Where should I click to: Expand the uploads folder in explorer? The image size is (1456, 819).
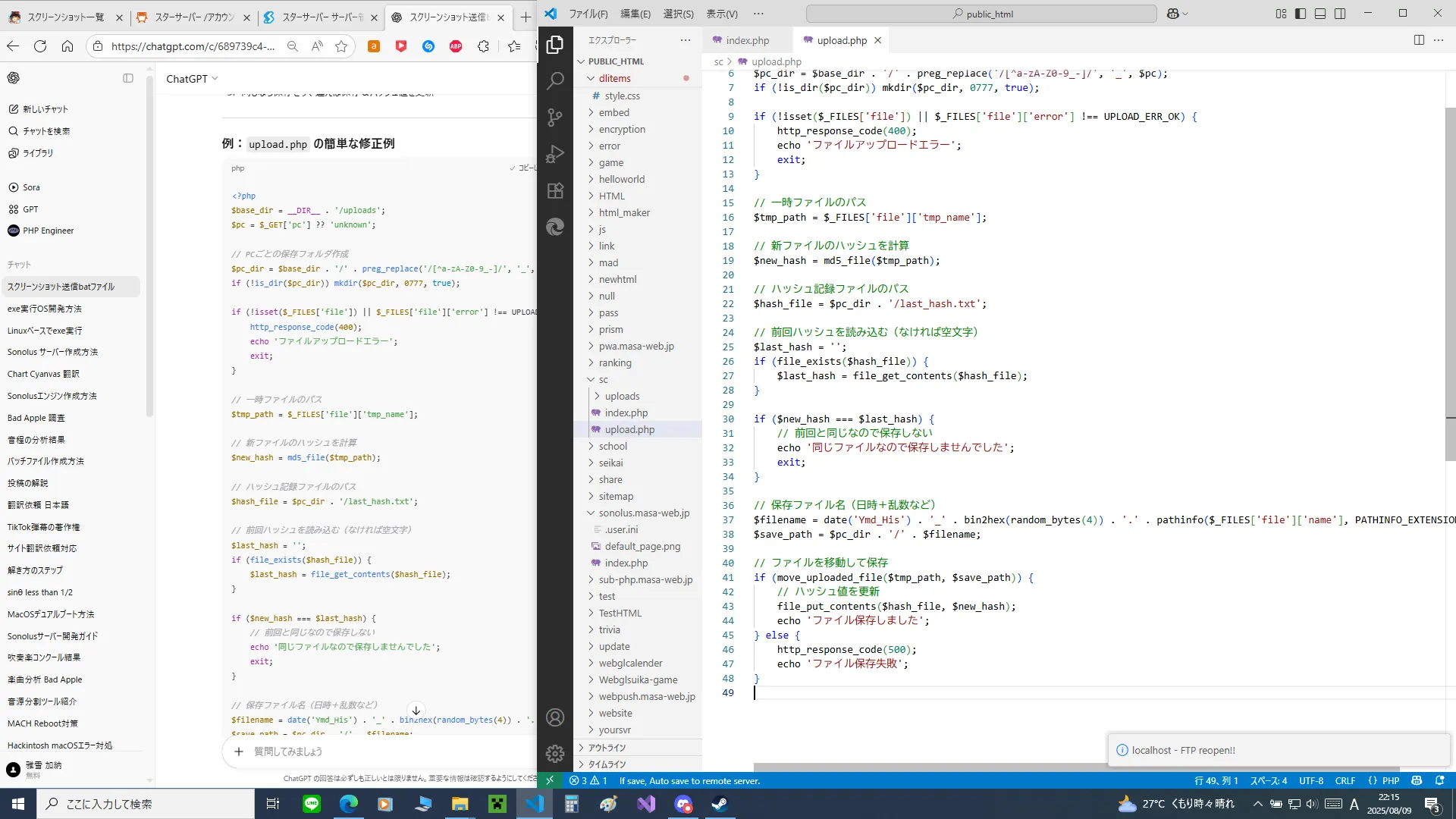(x=622, y=396)
